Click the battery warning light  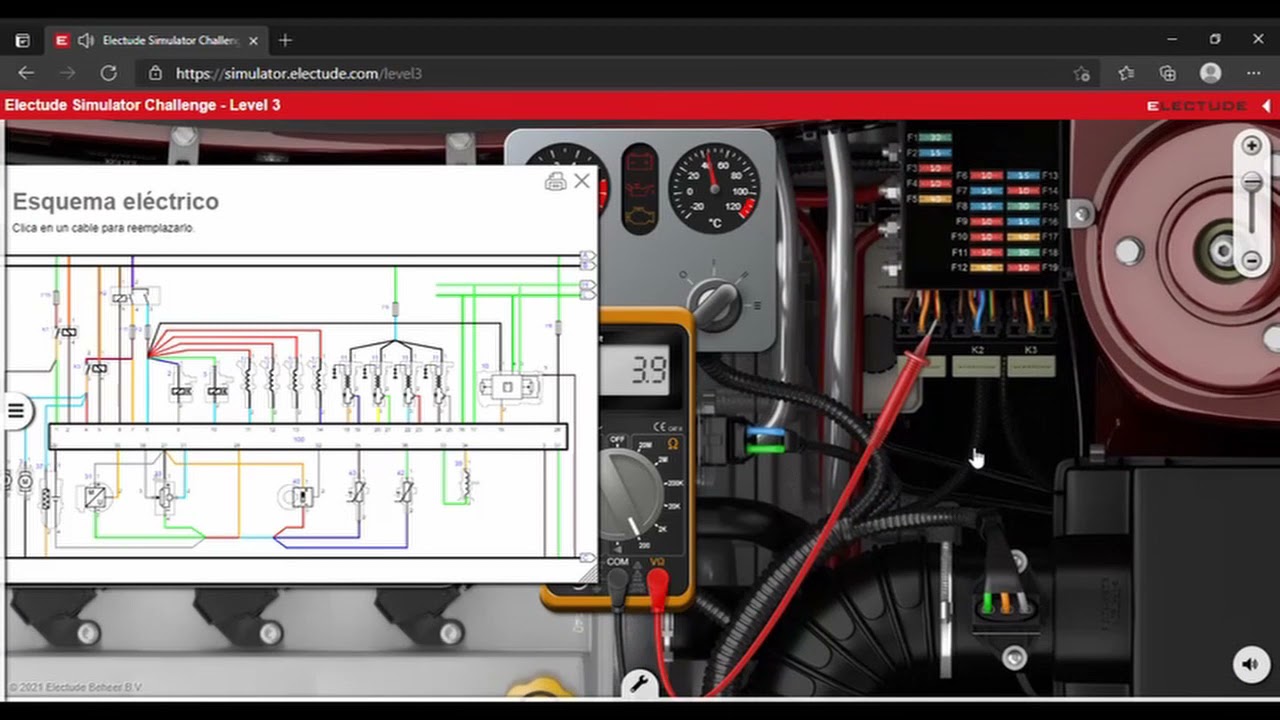pyautogui.click(x=638, y=159)
